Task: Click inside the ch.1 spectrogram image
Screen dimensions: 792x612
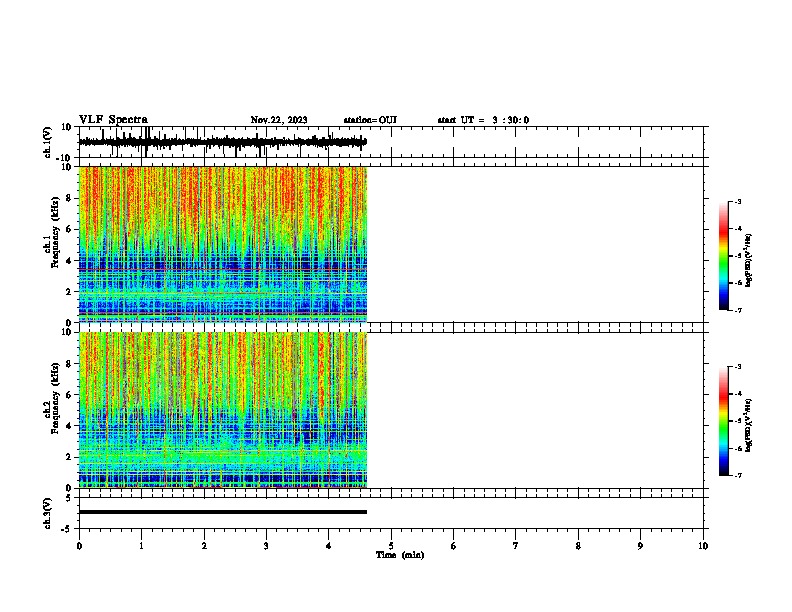Action: coord(223,244)
